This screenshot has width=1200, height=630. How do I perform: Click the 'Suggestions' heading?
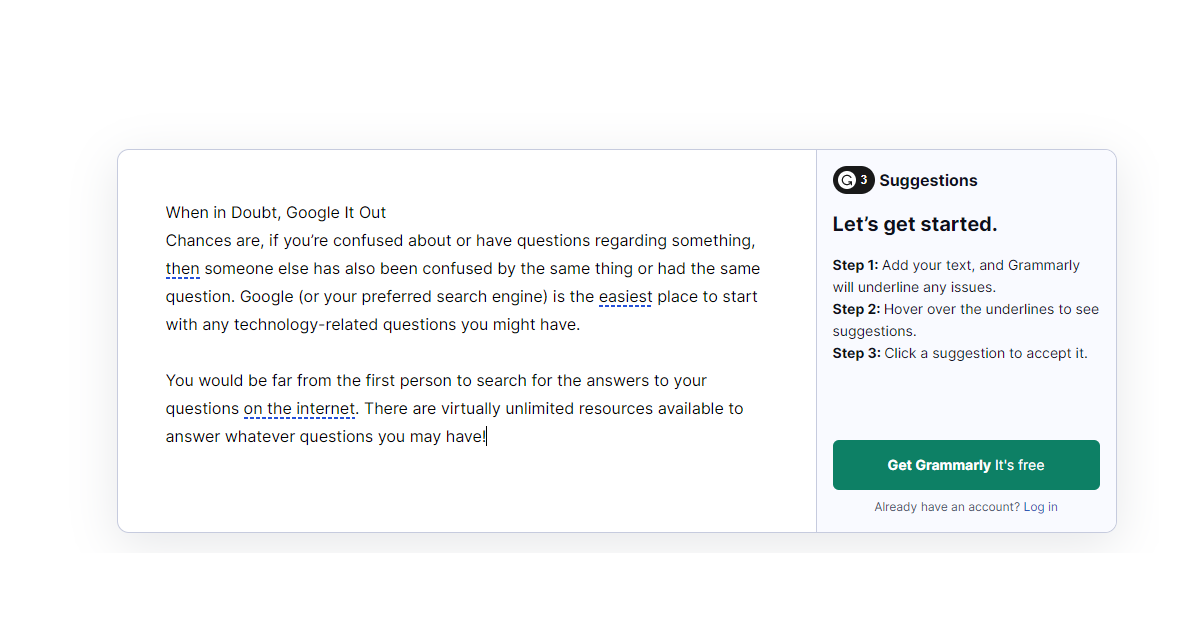tap(929, 180)
